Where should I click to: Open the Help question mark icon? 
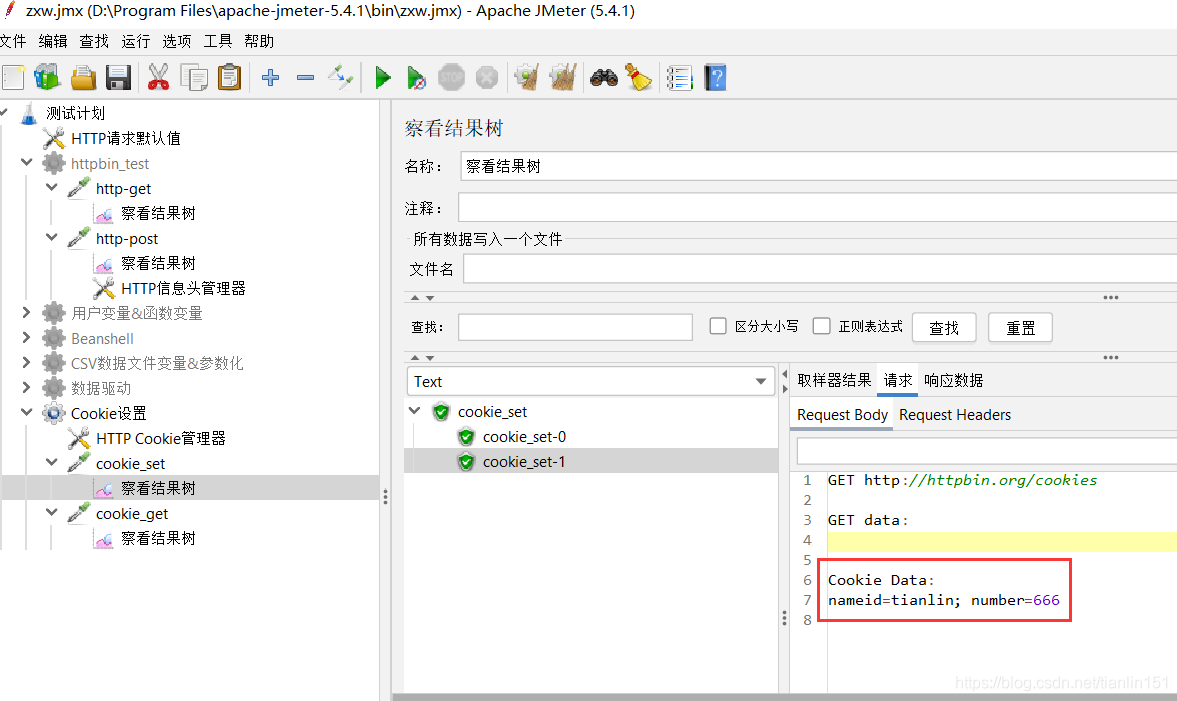click(715, 77)
